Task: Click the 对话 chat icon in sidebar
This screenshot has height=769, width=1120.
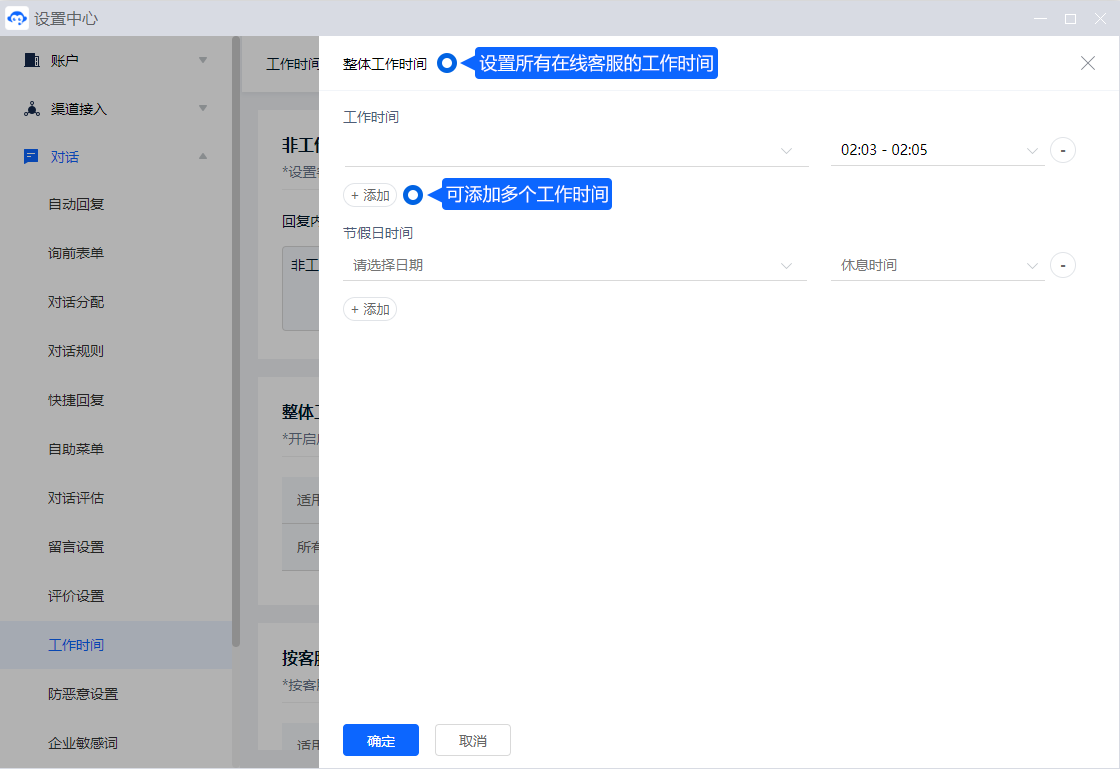Action: (31, 157)
